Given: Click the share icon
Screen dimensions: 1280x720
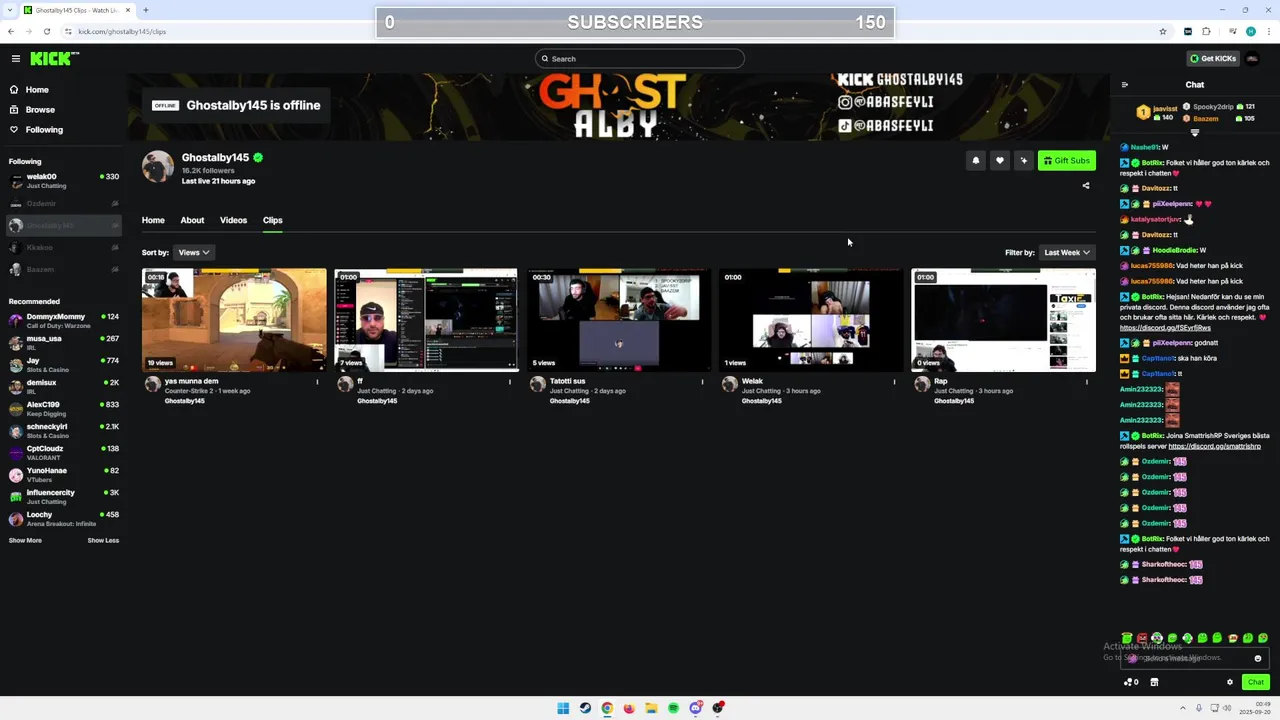Looking at the screenshot, I should 1086,185.
